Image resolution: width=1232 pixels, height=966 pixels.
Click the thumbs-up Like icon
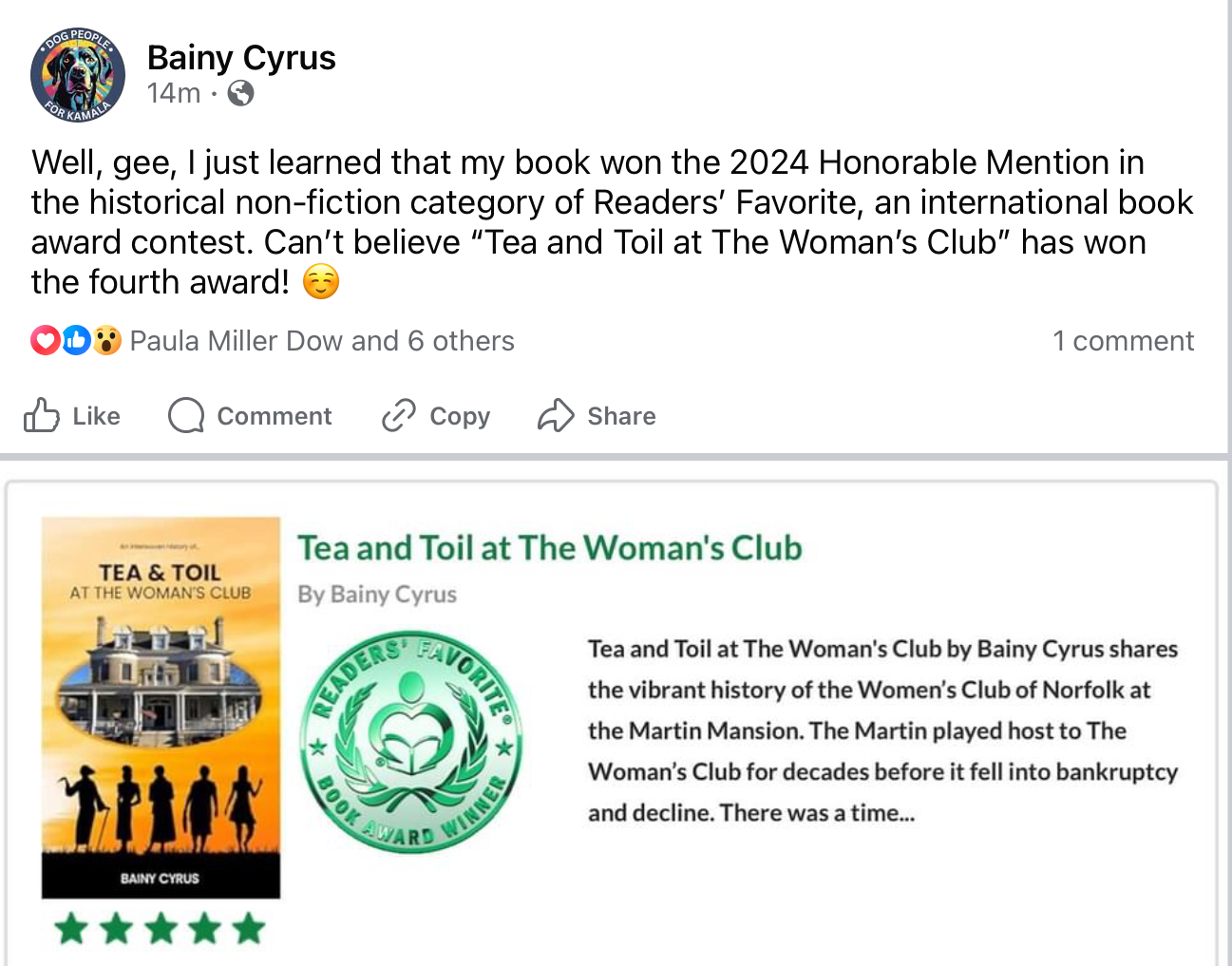[42, 415]
